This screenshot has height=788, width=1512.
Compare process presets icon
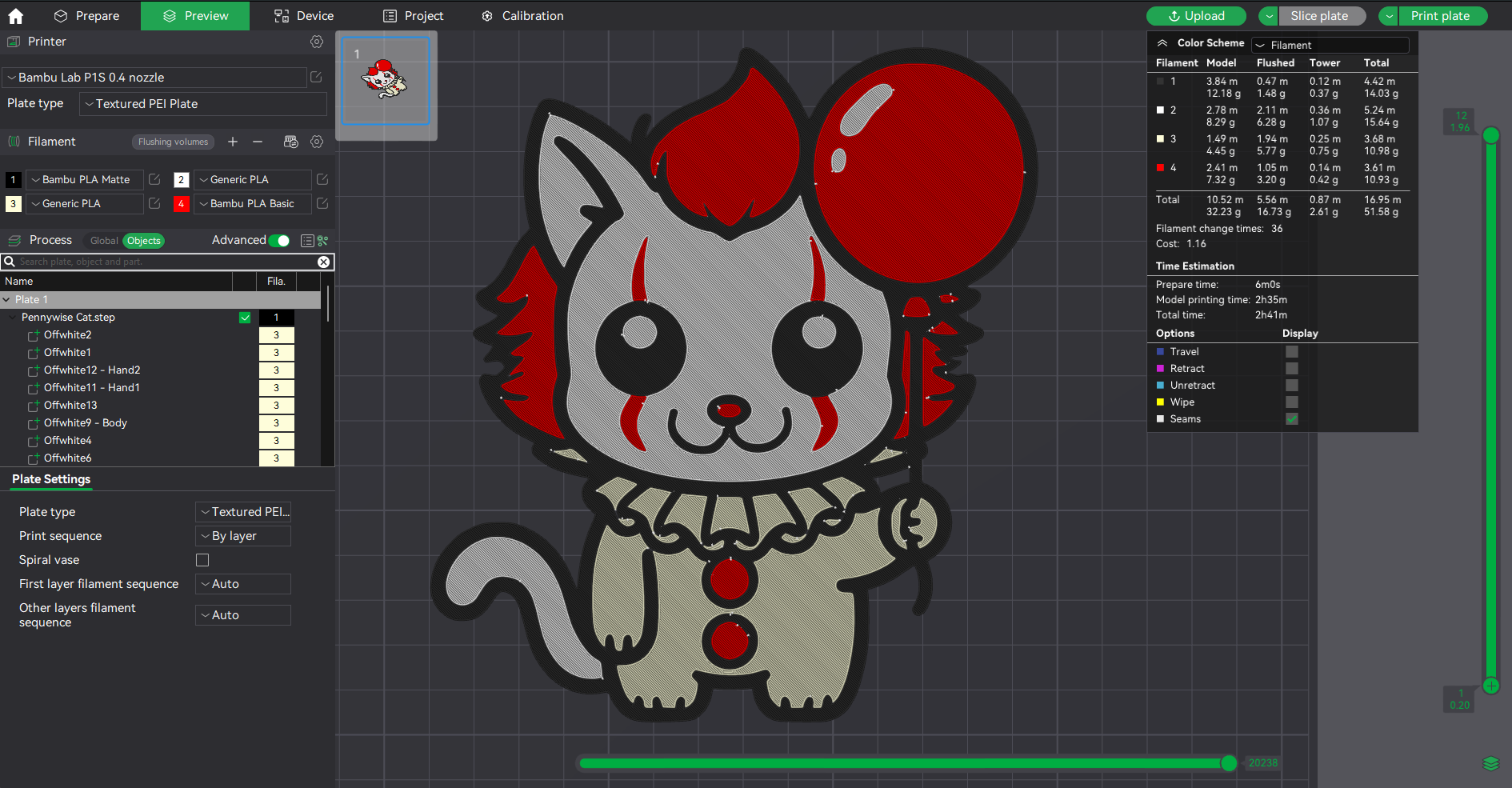(x=322, y=241)
